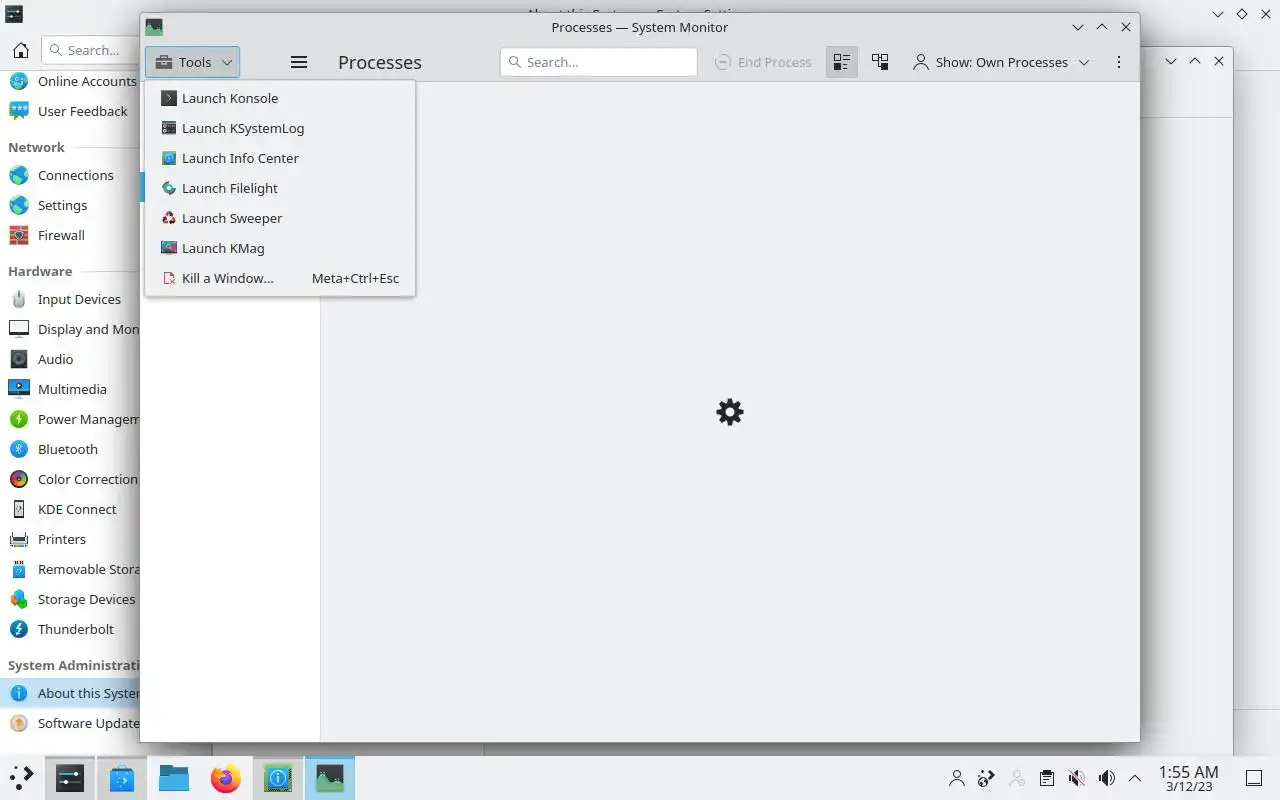This screenshot has width=1280, height=800.
Task: Open the application launcher
Action: coord(21,777)
